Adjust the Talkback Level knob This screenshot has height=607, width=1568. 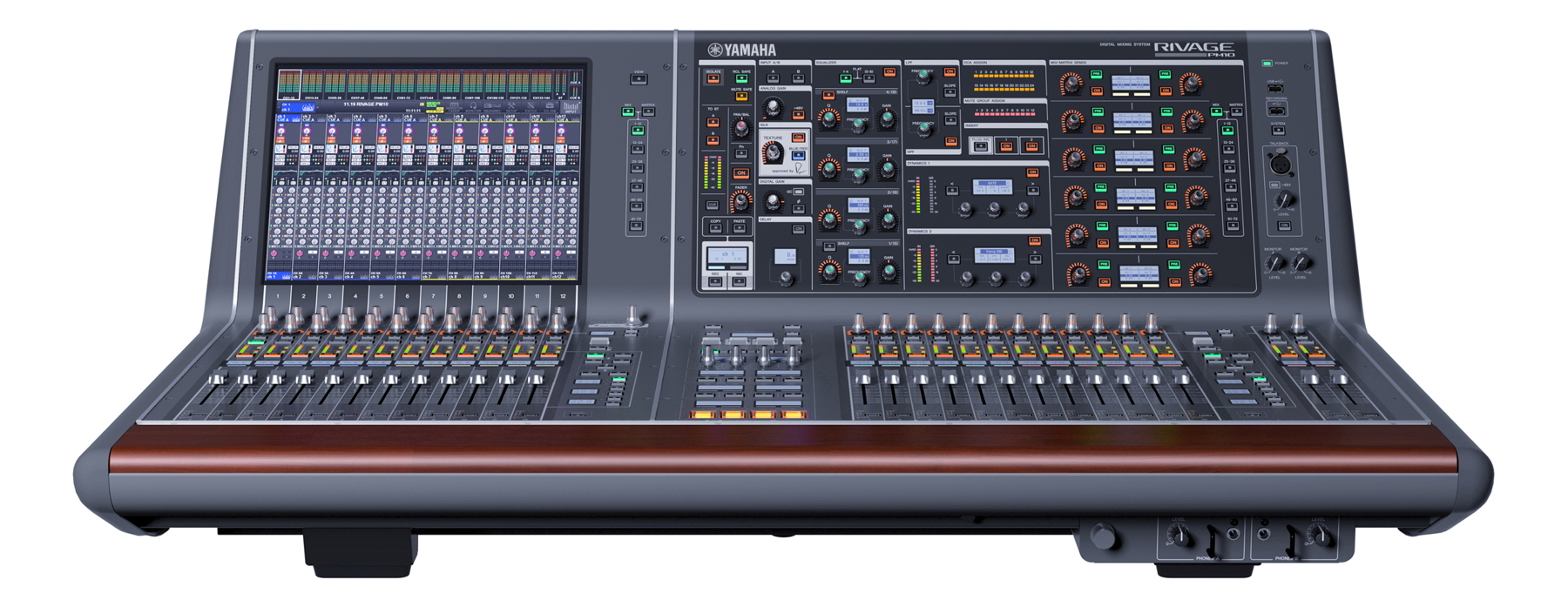[x=1283, y=200]
